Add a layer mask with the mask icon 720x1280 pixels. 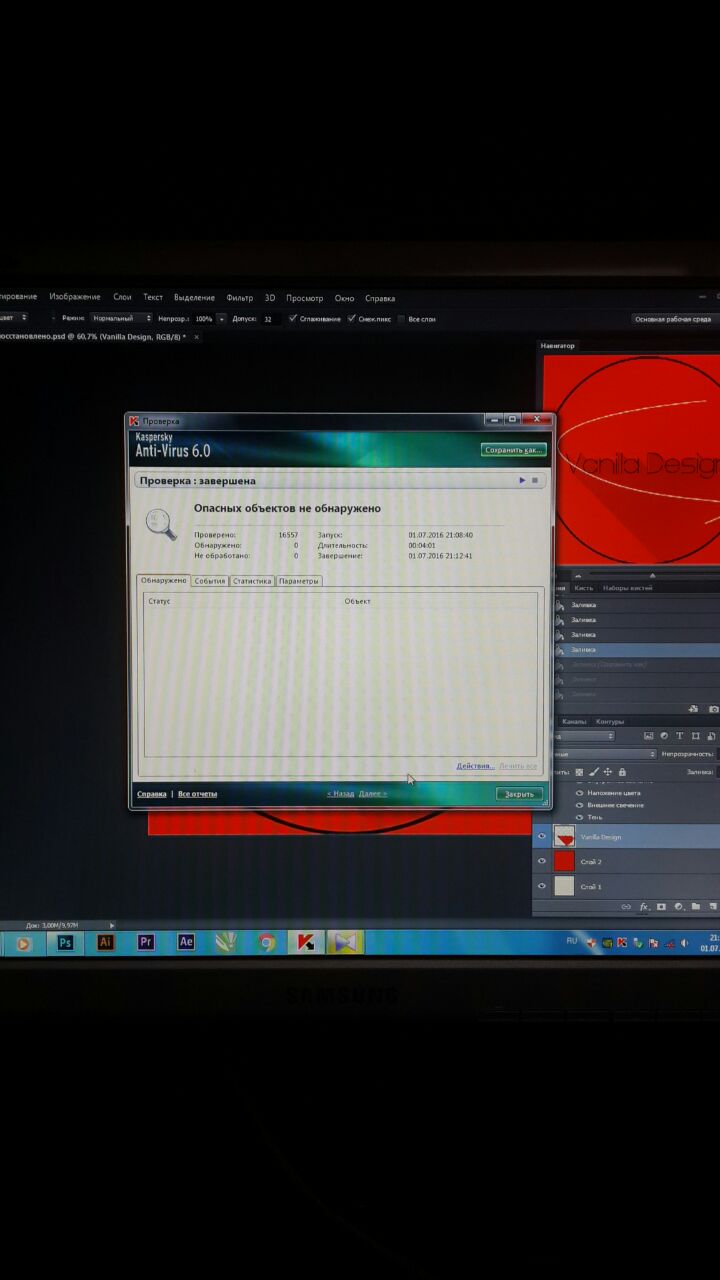click(x=661, y=907)
